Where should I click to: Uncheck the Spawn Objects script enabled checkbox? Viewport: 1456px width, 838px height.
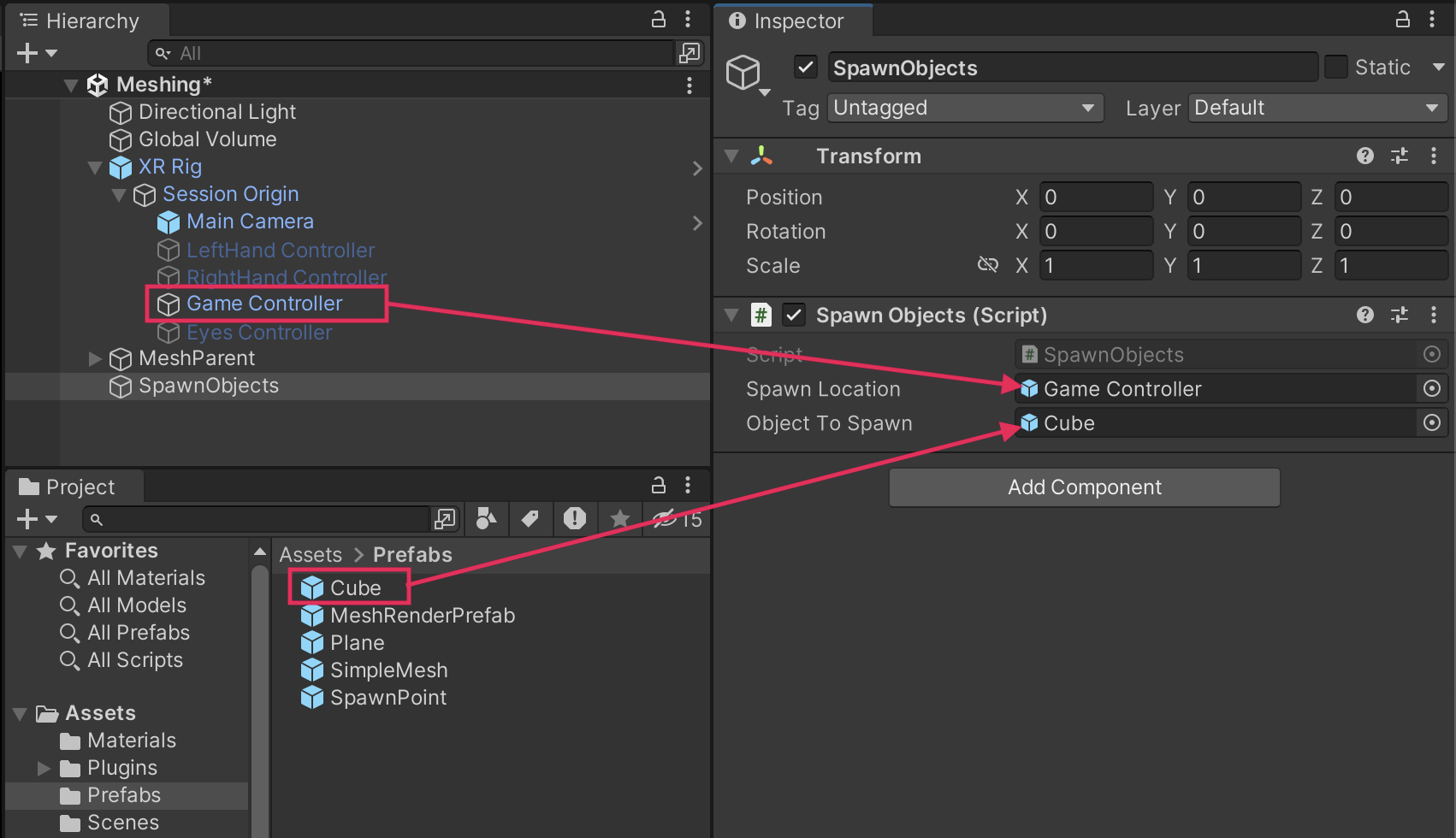coord(794,315)
